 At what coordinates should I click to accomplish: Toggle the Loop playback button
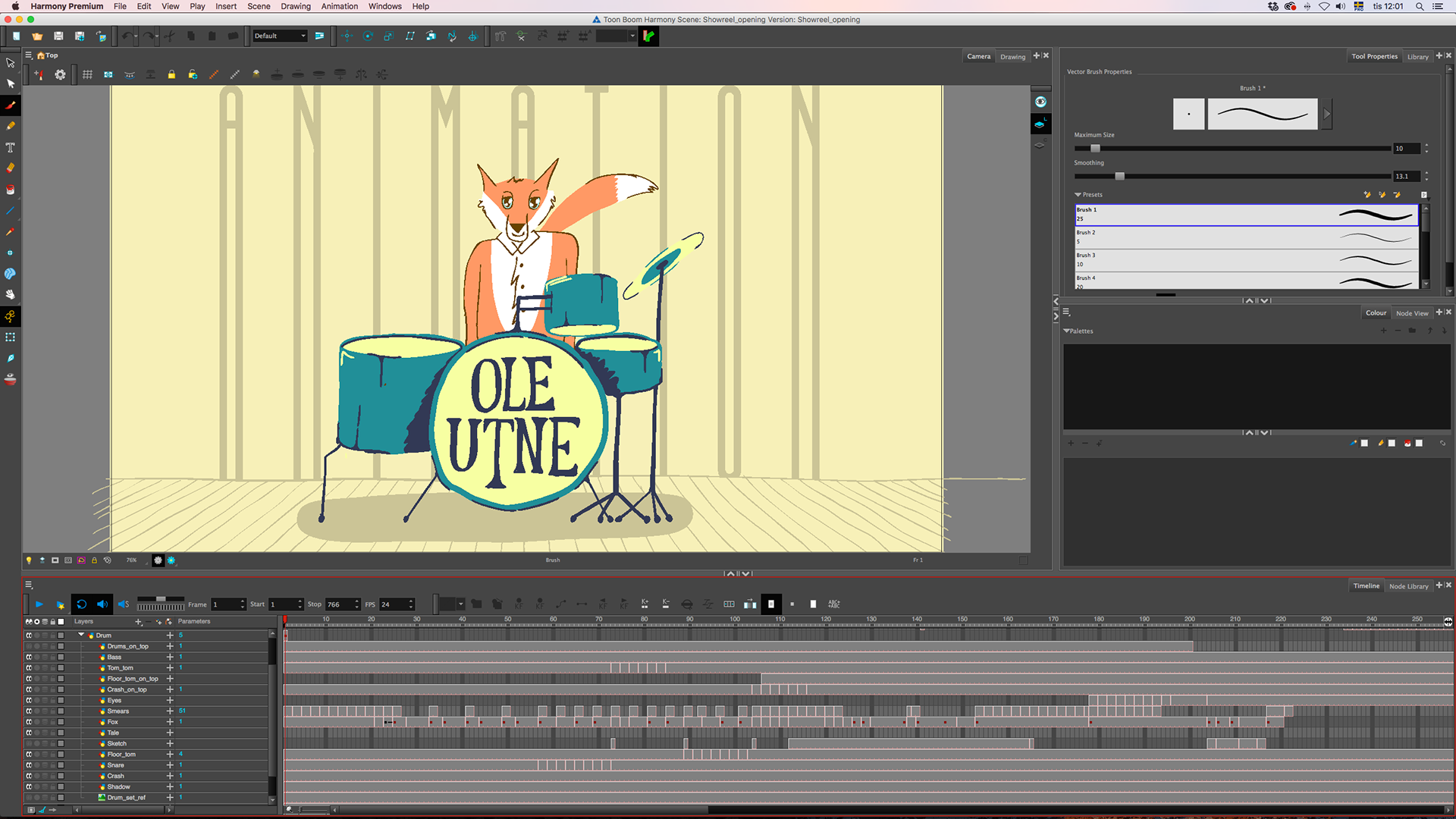point(81,604)
